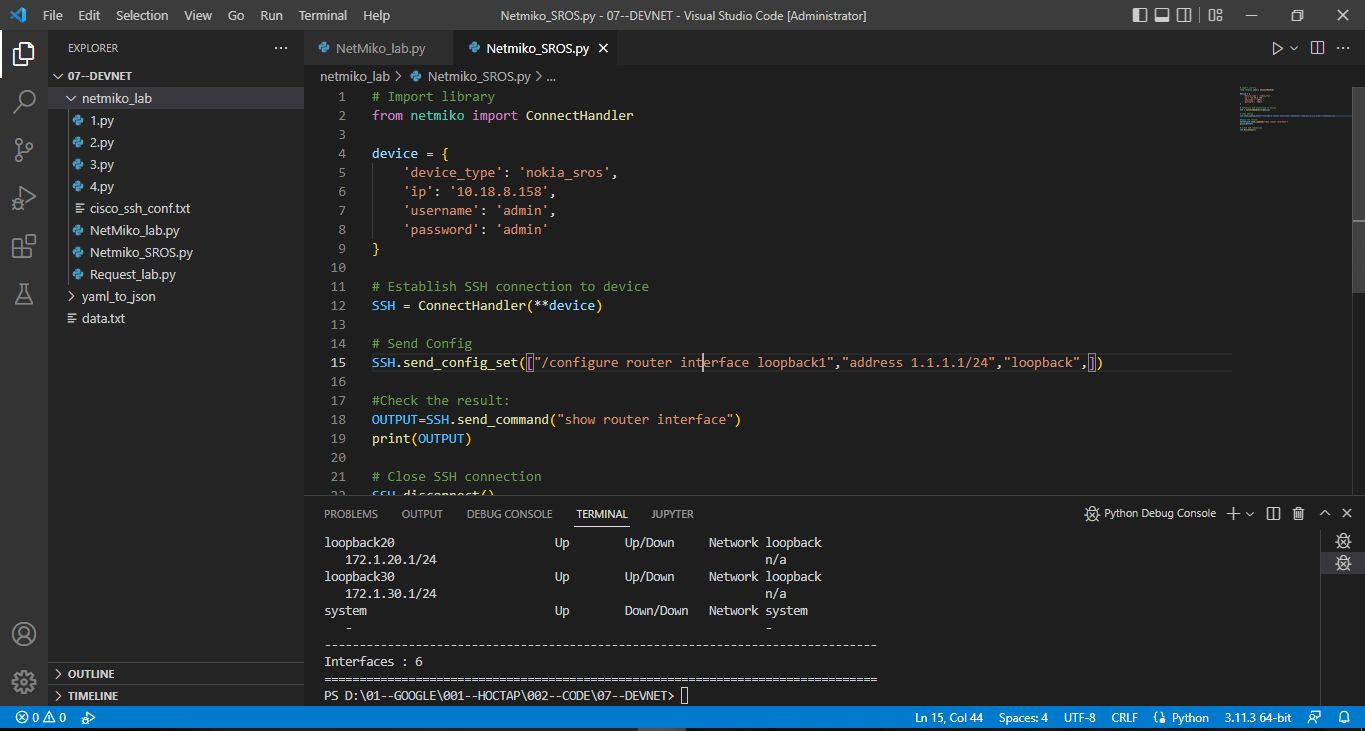Select the first debug terminal instance icon
Screen dimensions: 1365x731
click(x=1343, y=541)
